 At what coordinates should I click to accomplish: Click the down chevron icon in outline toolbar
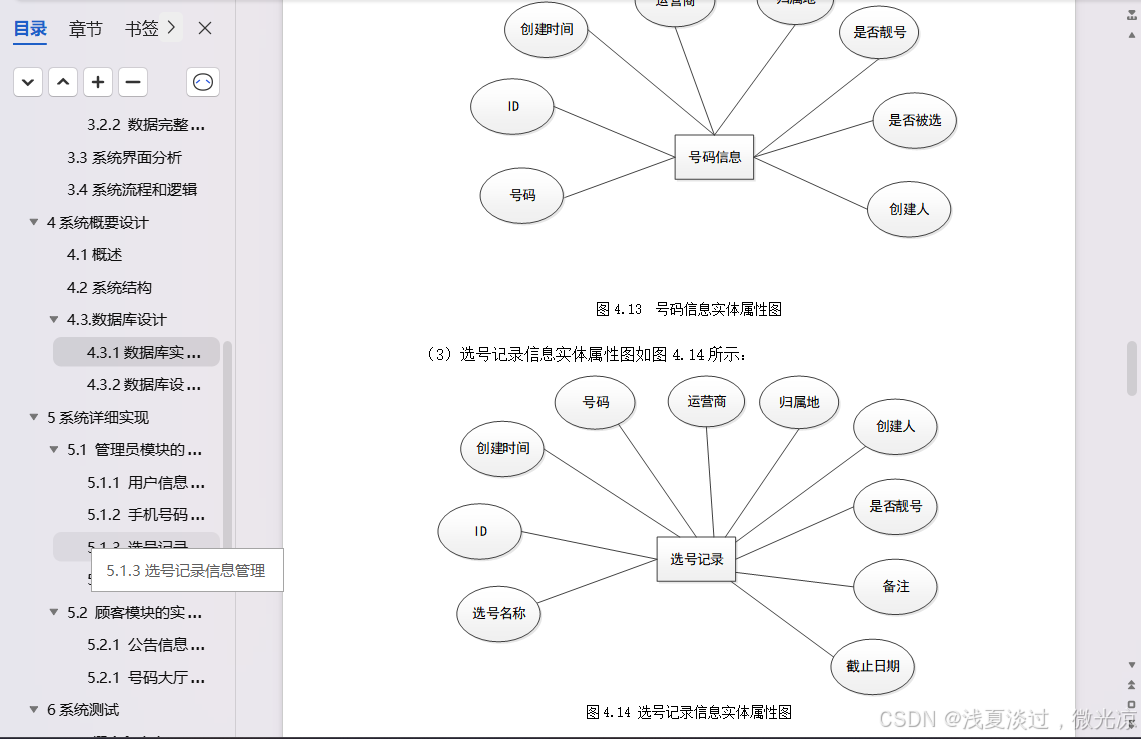coord(27,82)
